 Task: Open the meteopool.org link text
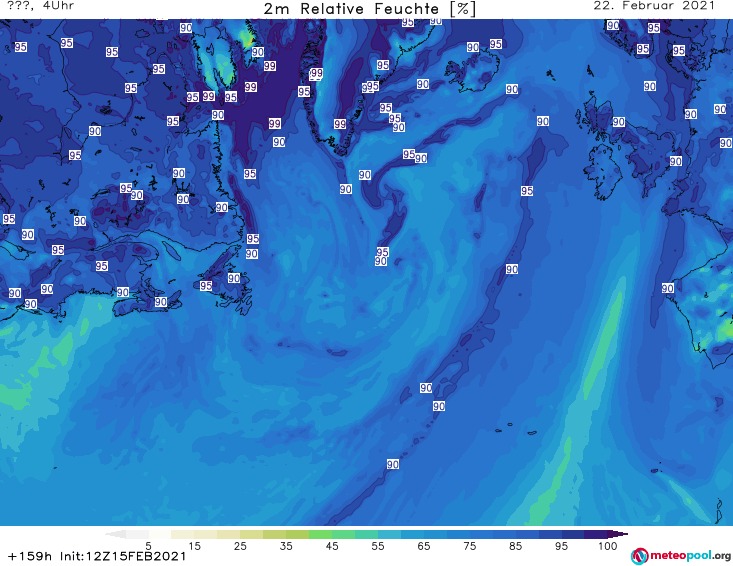tap(690, 556)
